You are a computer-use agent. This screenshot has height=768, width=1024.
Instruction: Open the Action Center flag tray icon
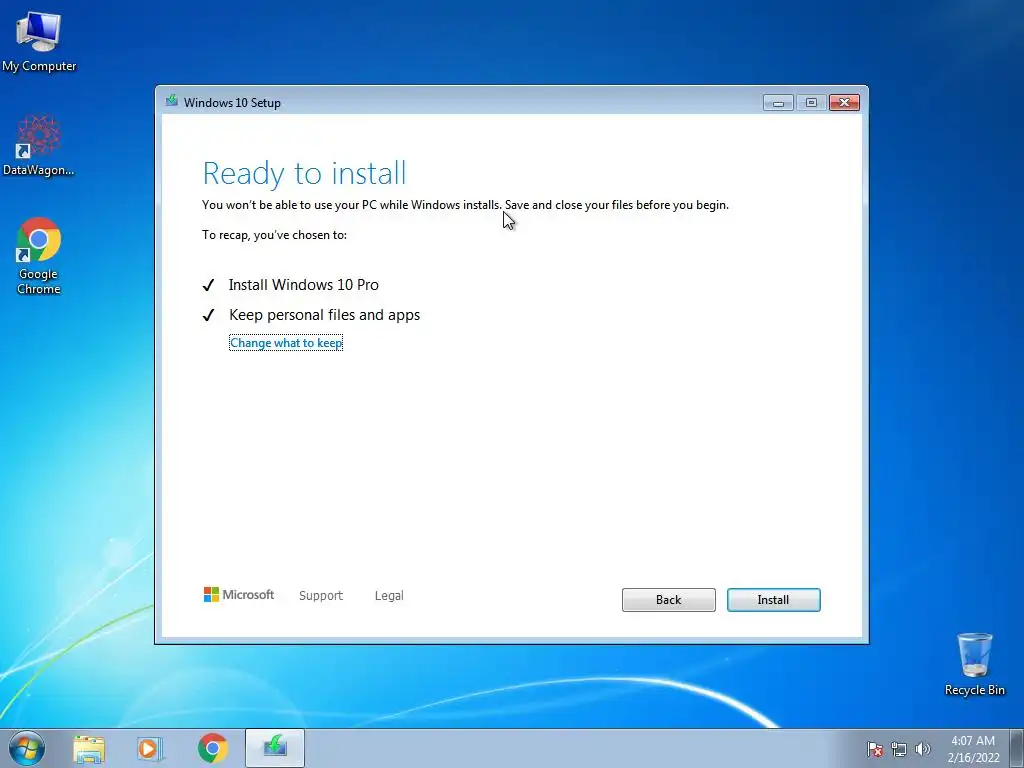[875, 749]
